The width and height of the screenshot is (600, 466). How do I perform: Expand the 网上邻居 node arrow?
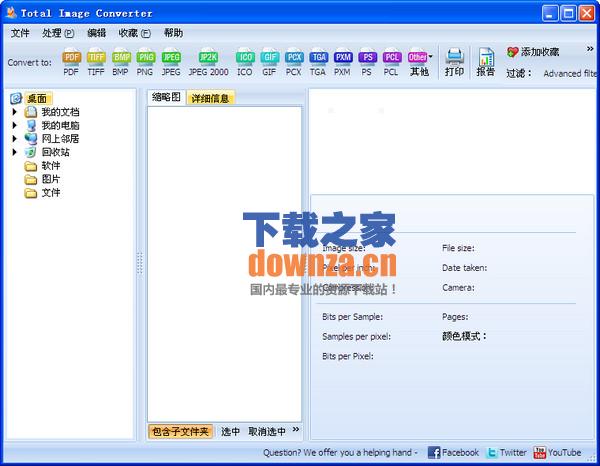pos(15,139)
